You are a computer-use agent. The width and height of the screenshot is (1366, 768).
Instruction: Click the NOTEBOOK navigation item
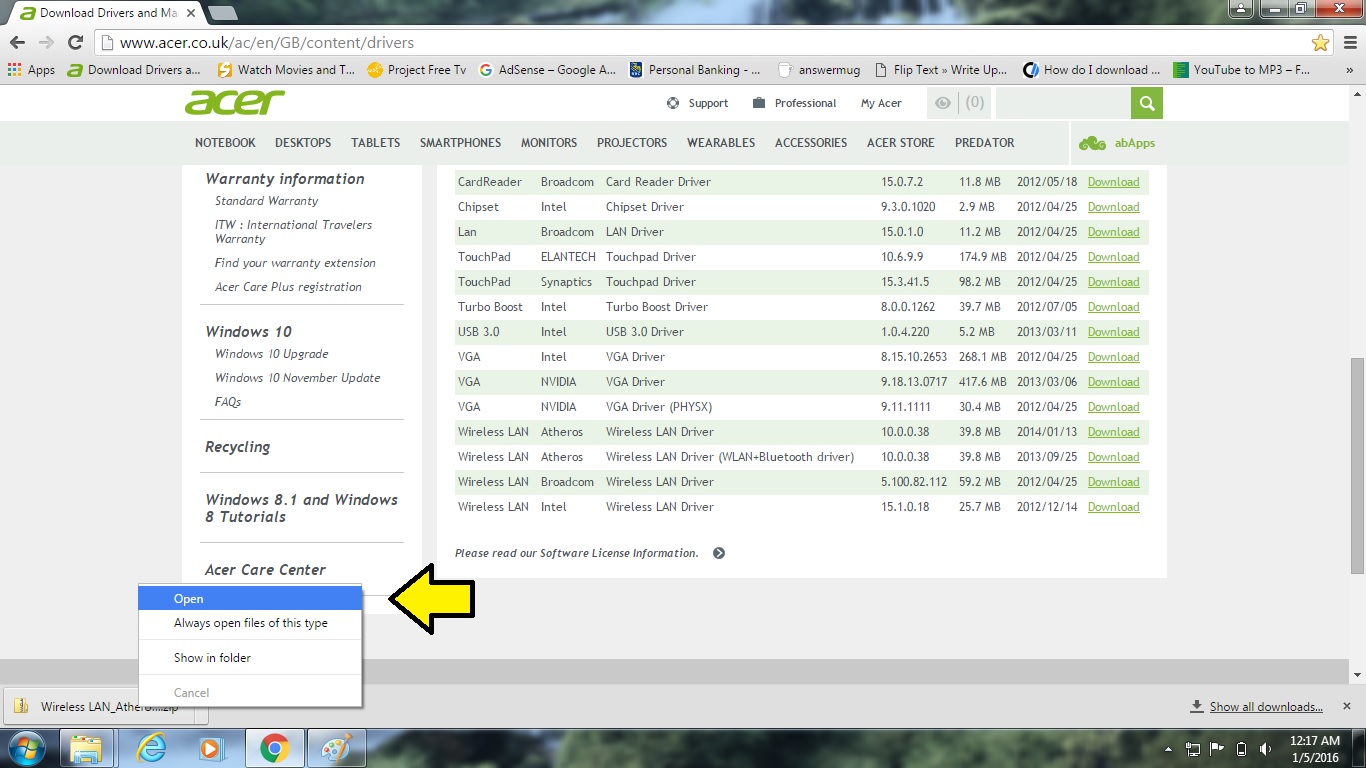point(225,143)
